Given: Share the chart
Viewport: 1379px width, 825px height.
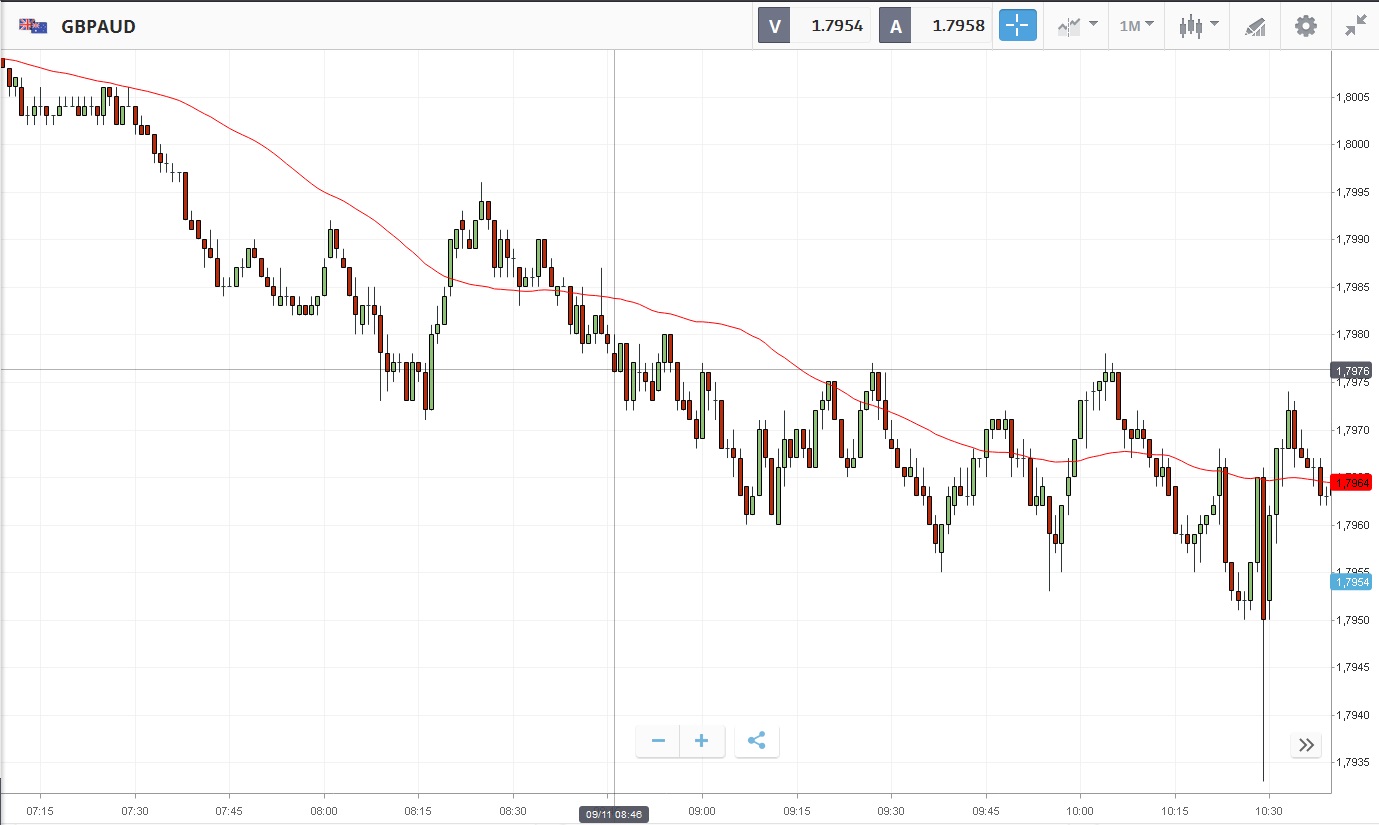Looking at the screenshot, I should click(x=757, y=741).
